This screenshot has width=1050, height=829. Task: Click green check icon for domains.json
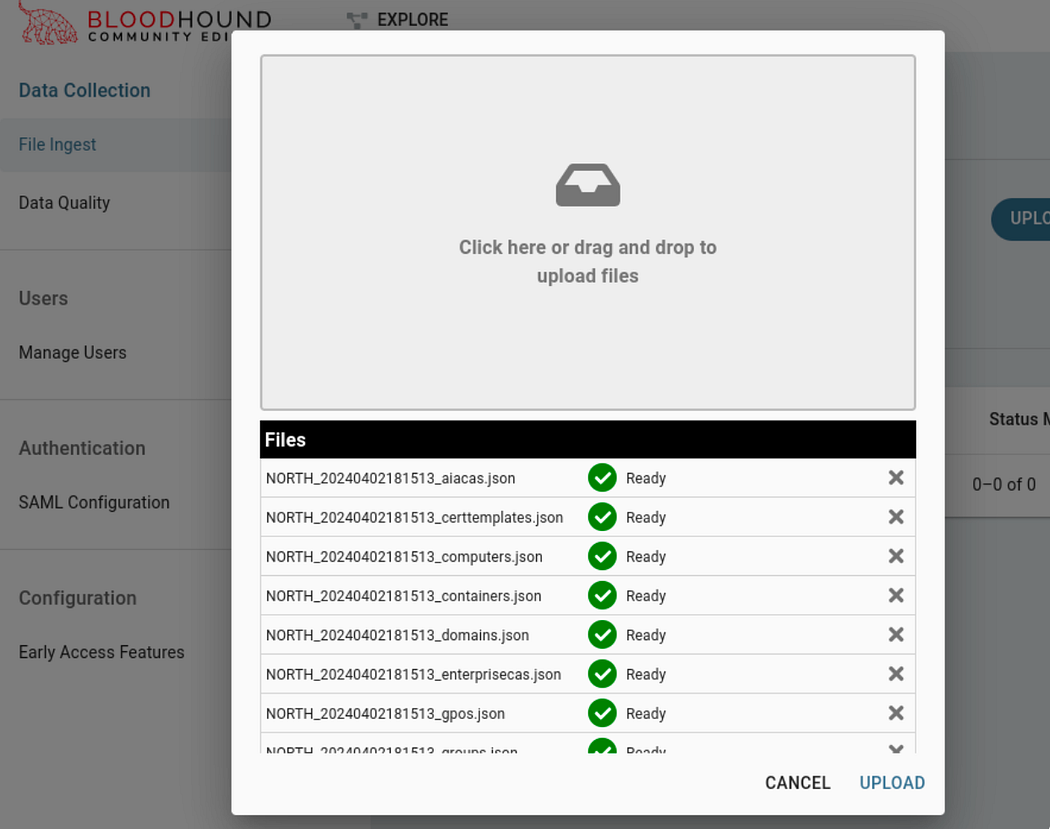coord(602,635)
